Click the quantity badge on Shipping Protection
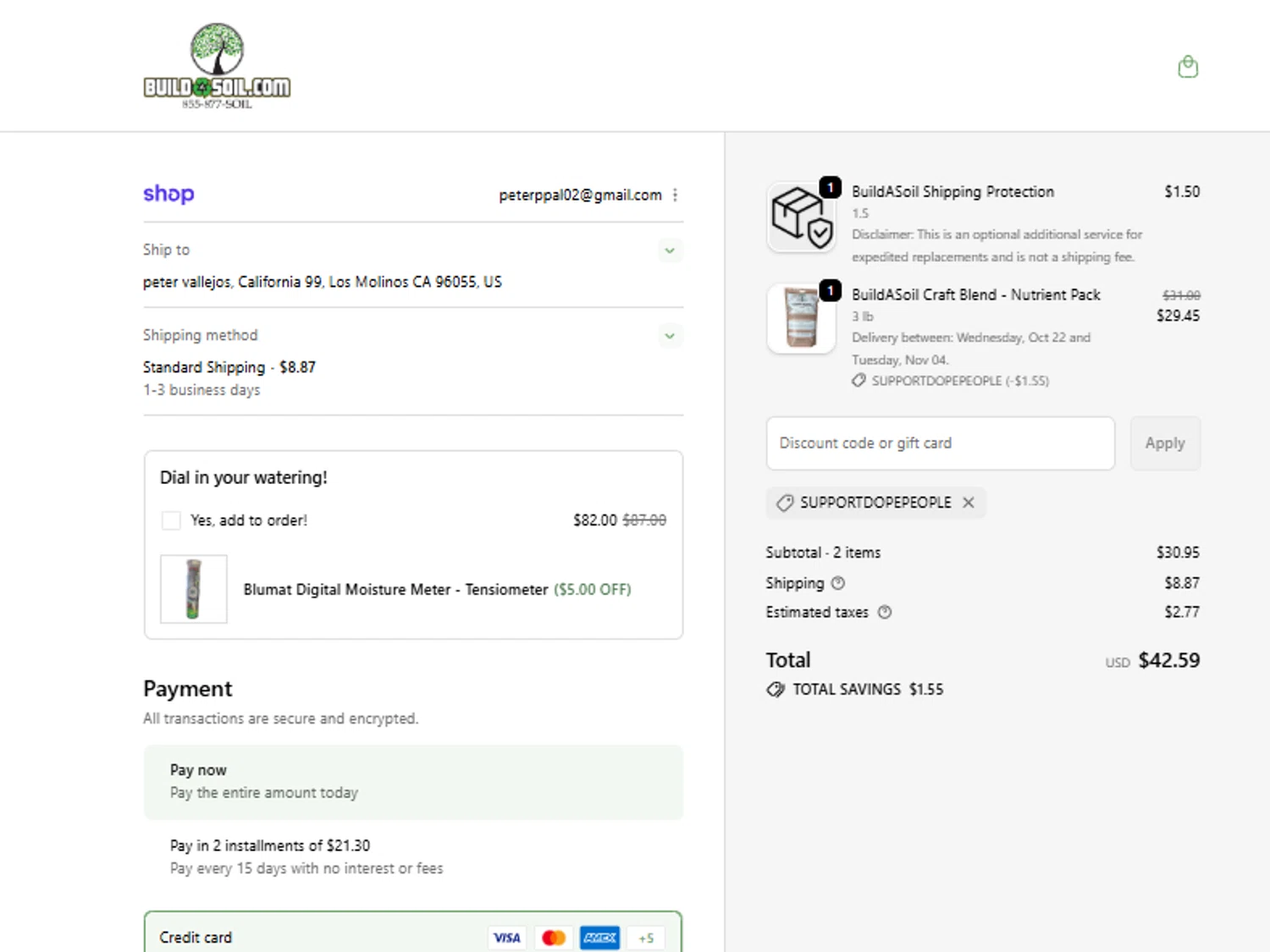This screenshot has width=1270, height=952. [831, 187]
